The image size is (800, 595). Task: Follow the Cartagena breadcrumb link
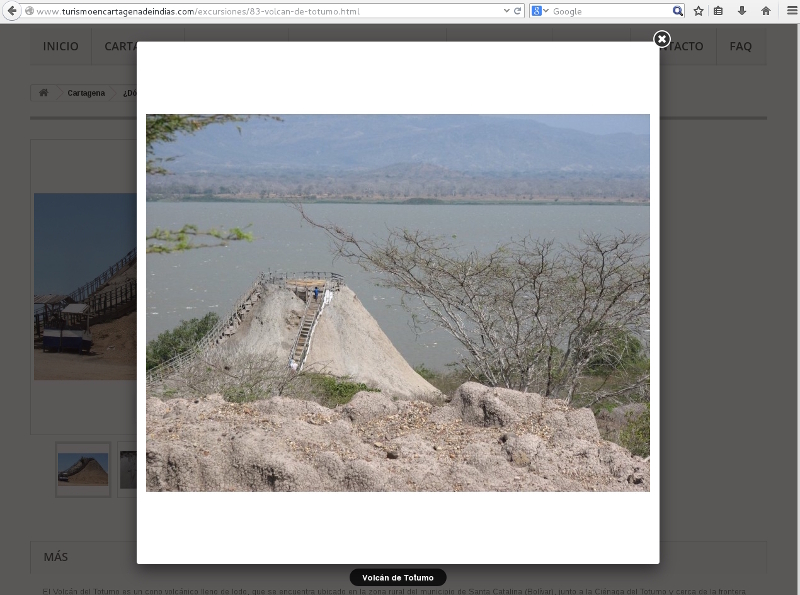point(86,93)
